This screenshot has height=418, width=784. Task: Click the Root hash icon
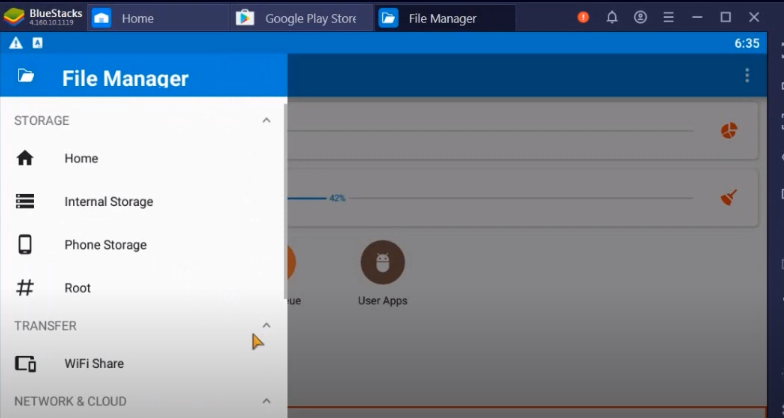coord(25,288)
